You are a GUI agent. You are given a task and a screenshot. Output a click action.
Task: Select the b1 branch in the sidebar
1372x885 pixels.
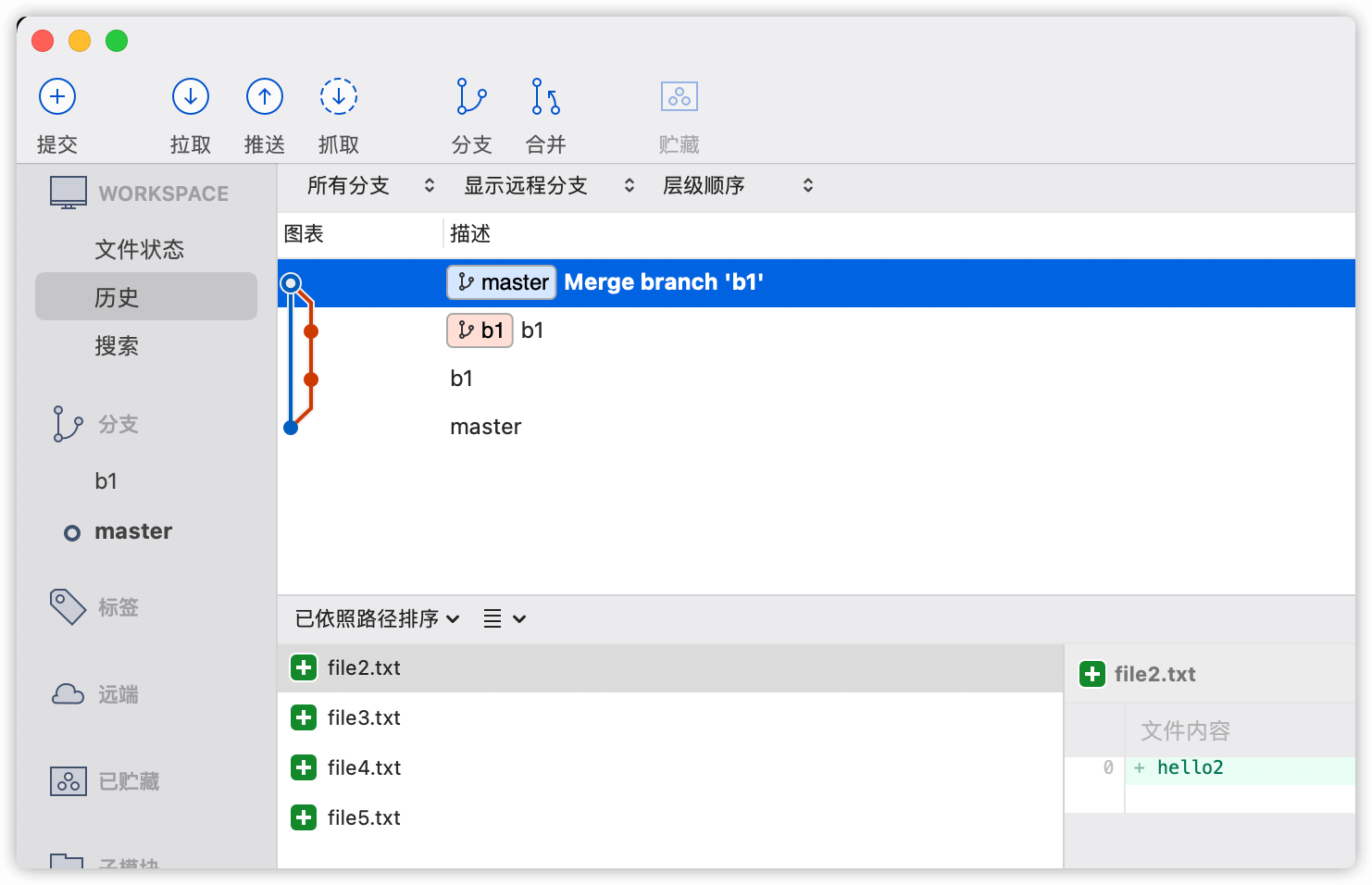(106, 481)
